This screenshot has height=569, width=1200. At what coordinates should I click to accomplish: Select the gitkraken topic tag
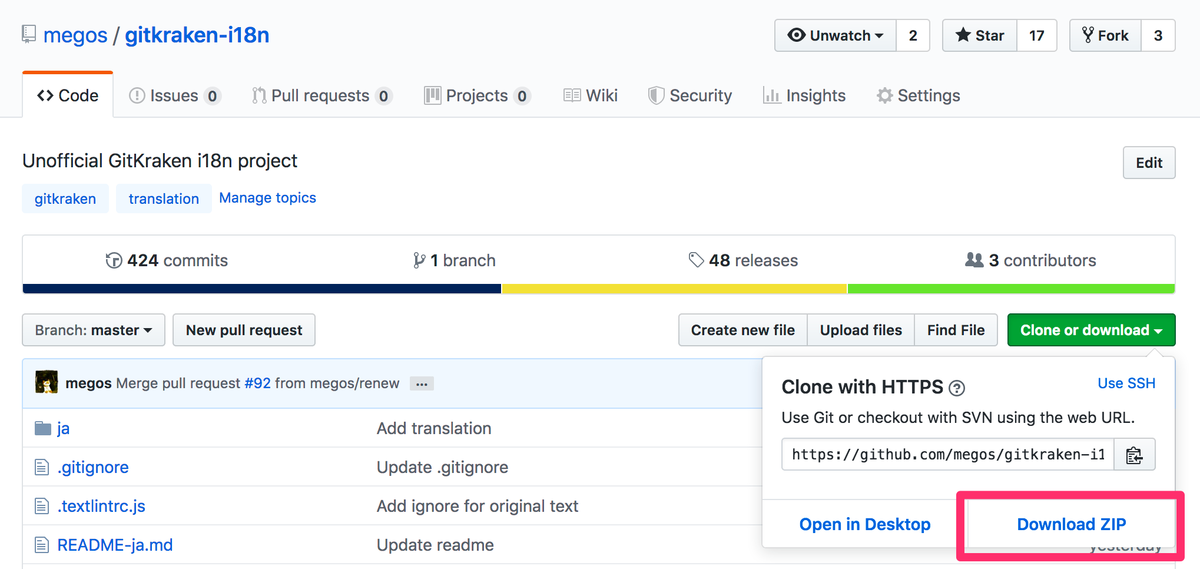(65, 198)
